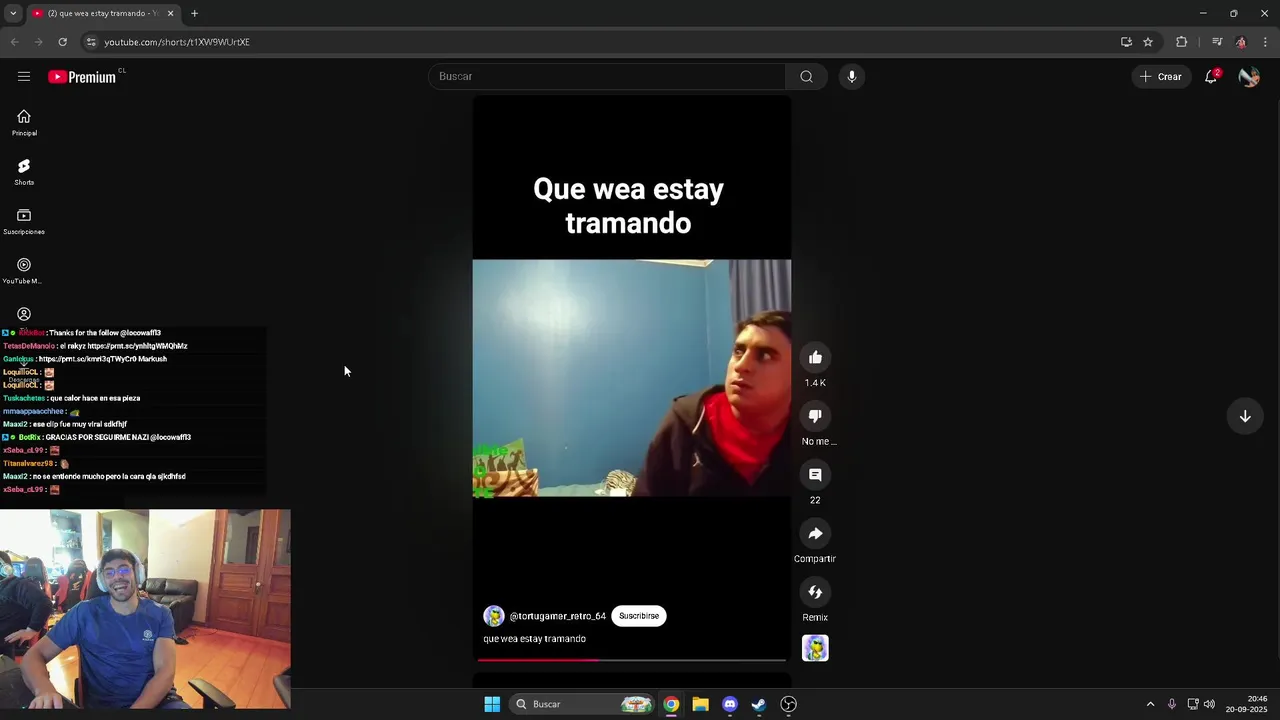
Task: Open Shorts section in sidebar
Action: (24, 172)
